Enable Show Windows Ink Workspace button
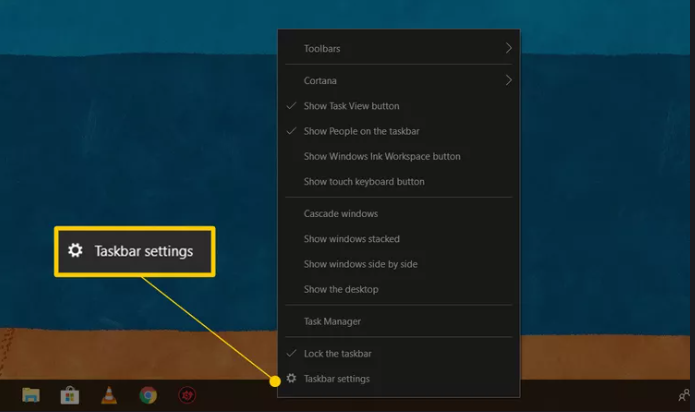The width and height of the screenshot is (695, 412). [399, 156]
